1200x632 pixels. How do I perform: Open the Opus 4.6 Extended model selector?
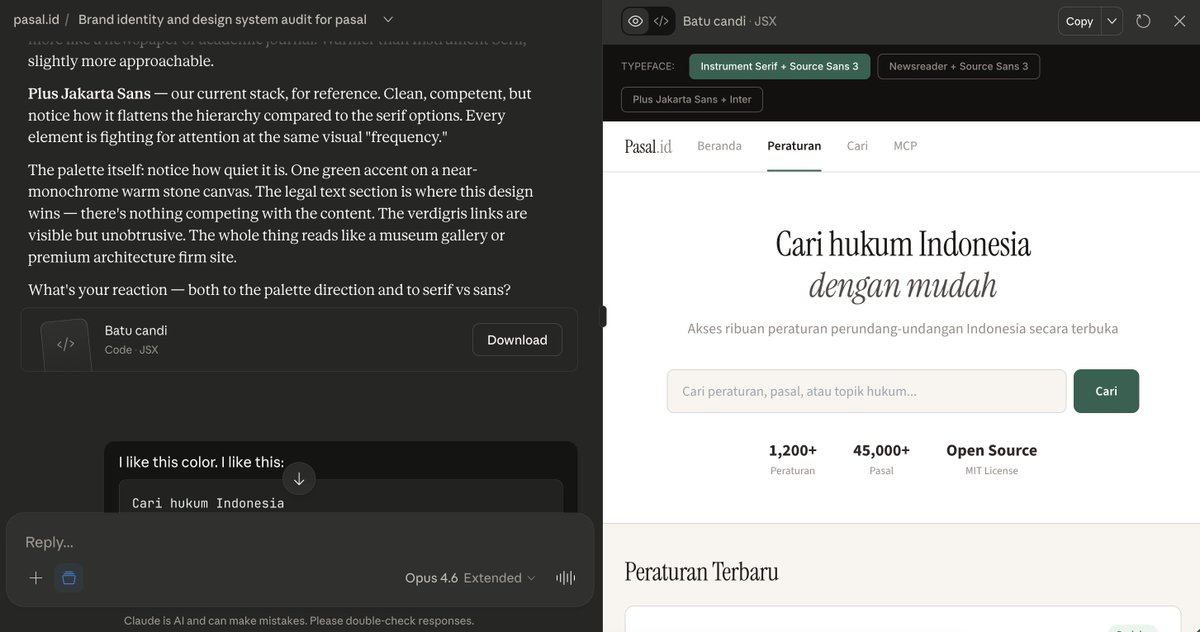(470, 578)
